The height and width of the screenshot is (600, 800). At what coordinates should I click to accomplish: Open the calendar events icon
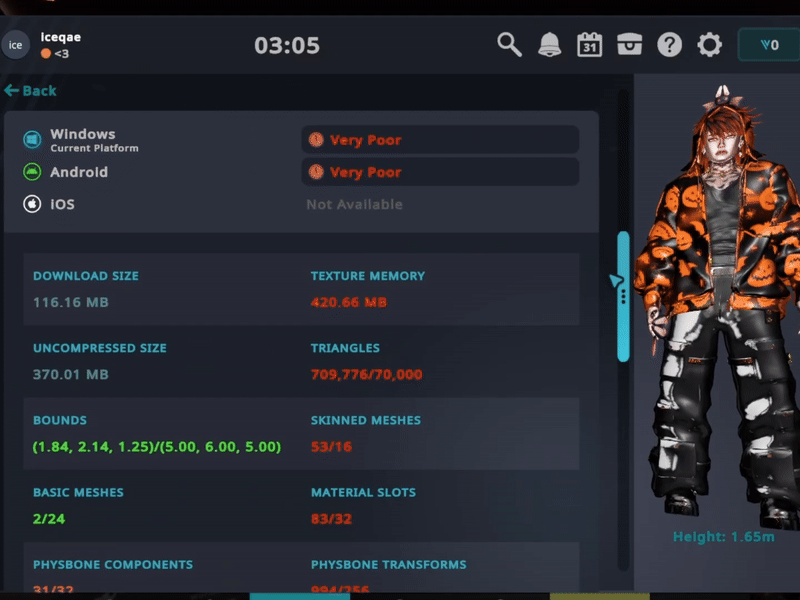click(x=589, y=45)
